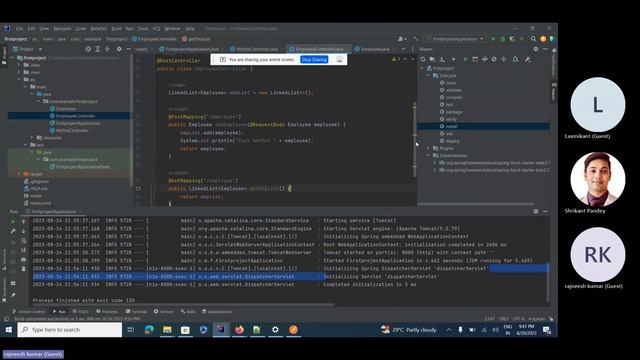Click the Windows Start button
The height and width of the screenshot is (360, 640).
[9, 329]
